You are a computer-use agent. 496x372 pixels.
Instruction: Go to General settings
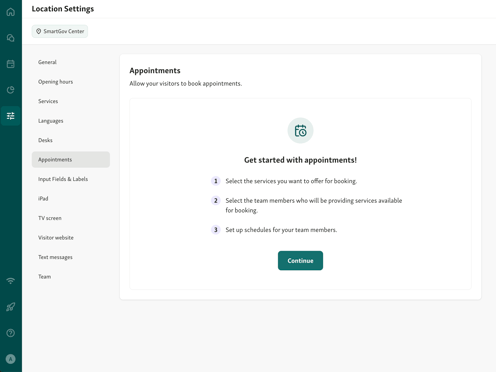(71, 62)
